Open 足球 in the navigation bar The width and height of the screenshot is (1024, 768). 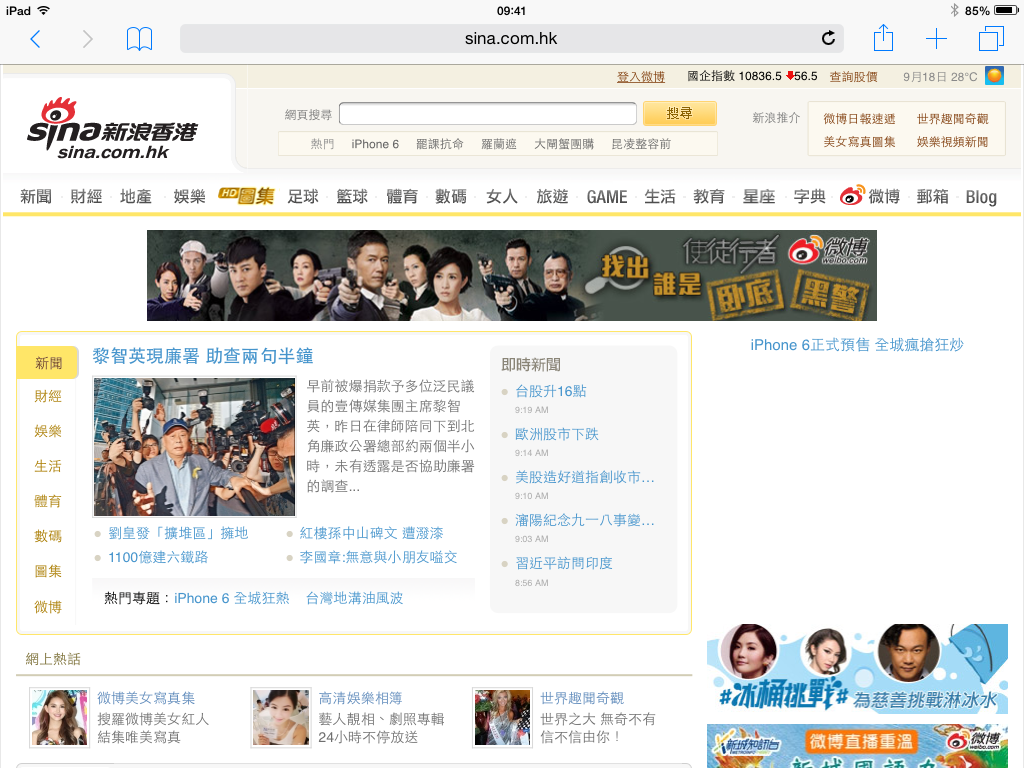coord(303,197)
